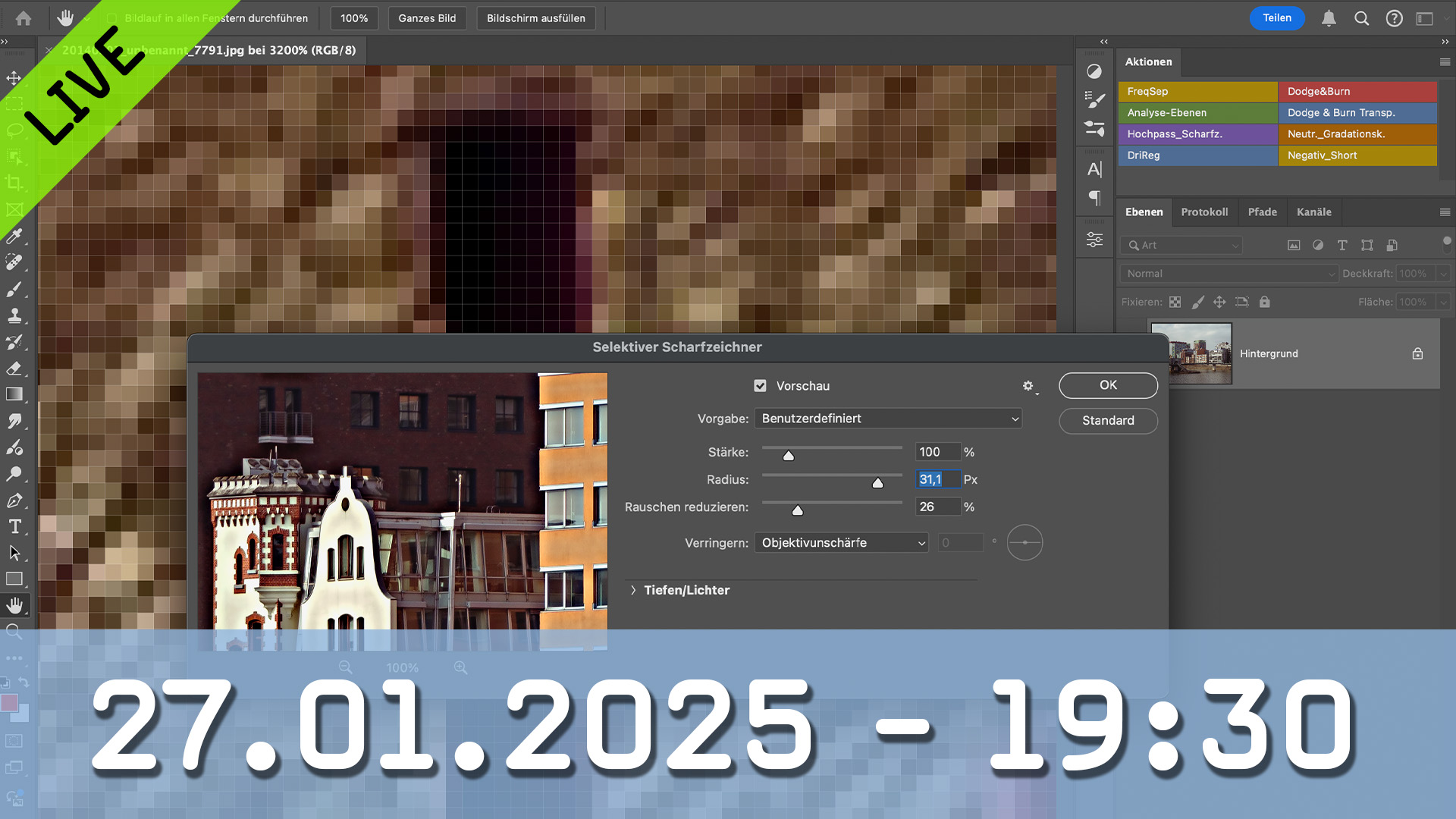
Task: Toggle lock position icon
Action: click(1219, 302)
